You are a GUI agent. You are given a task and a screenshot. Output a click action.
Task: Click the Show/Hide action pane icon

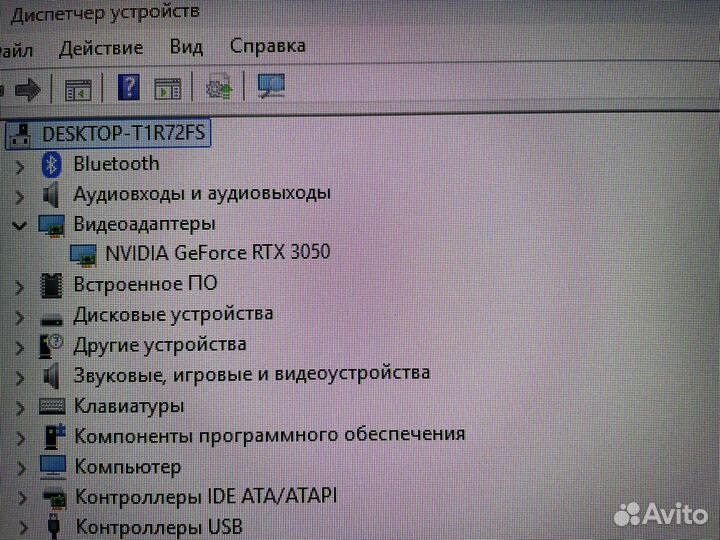(x=168, y=89)
